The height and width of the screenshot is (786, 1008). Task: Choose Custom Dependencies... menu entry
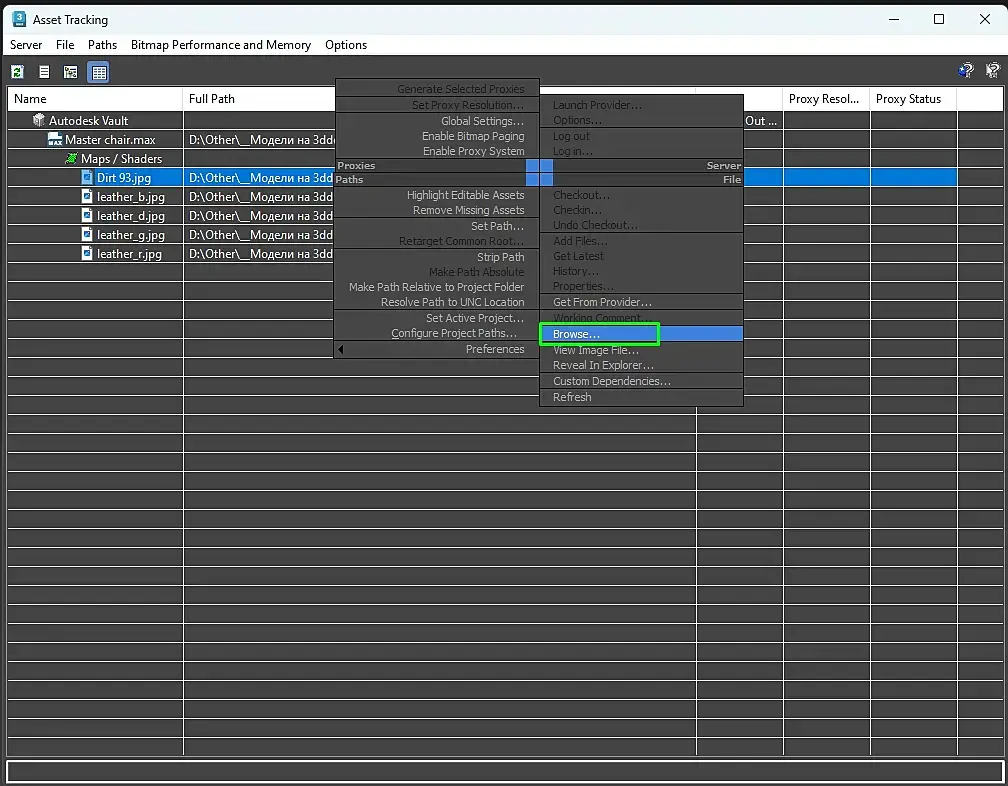pyautogui.click(x=641, y=381)
